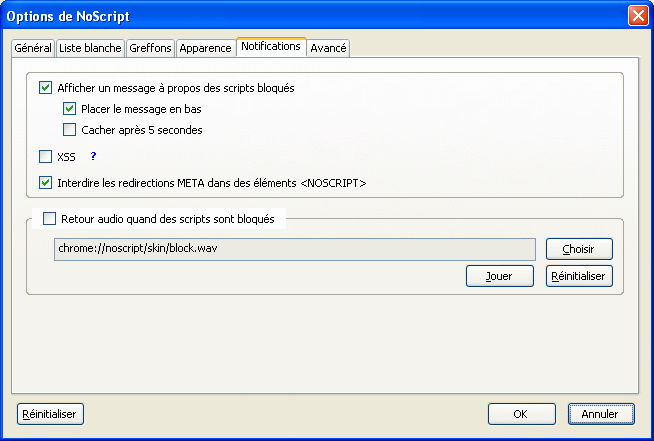Uncheck 'Interdire les redirections META' option
This screenshot has width=654, height=441.
click(x=45, y=183)
